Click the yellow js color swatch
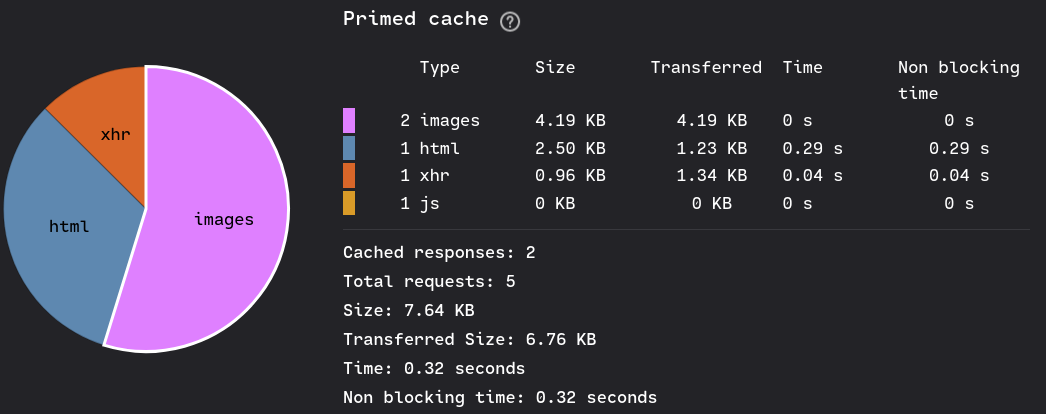This screenshot has width=1046, height=414. tap(349, 203)
